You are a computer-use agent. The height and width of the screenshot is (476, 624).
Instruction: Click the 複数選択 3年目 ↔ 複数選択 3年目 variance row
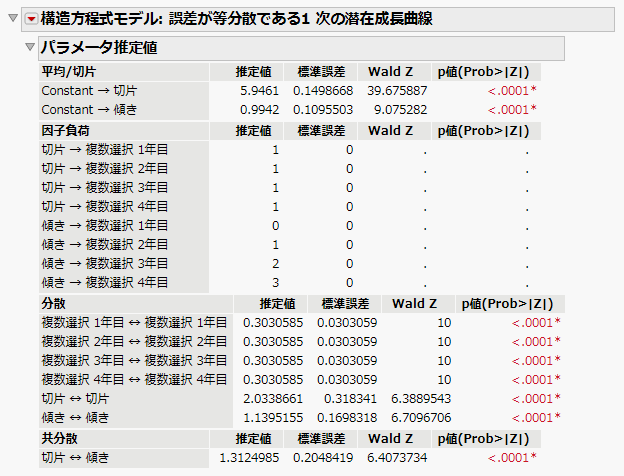(x=135, y=361)
